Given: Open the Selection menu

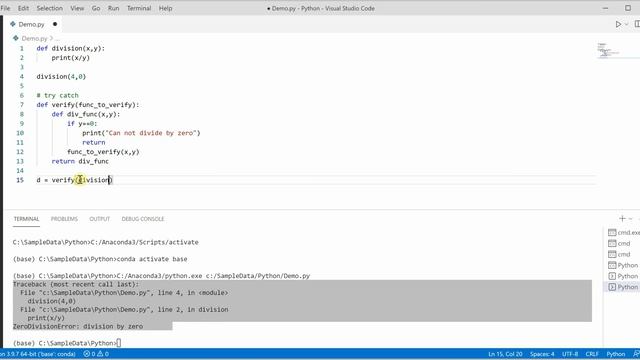Looking at the screenshot, I should click(49, 8).
